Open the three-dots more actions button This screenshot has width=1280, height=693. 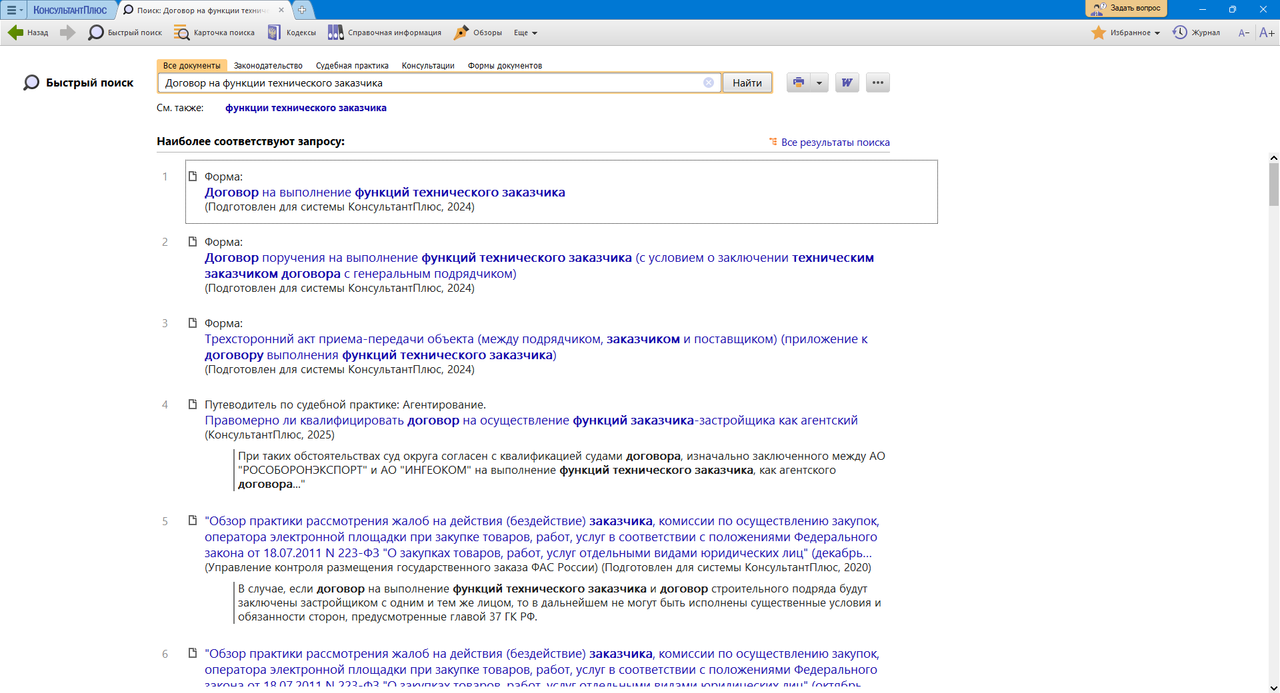pos(878,83)
